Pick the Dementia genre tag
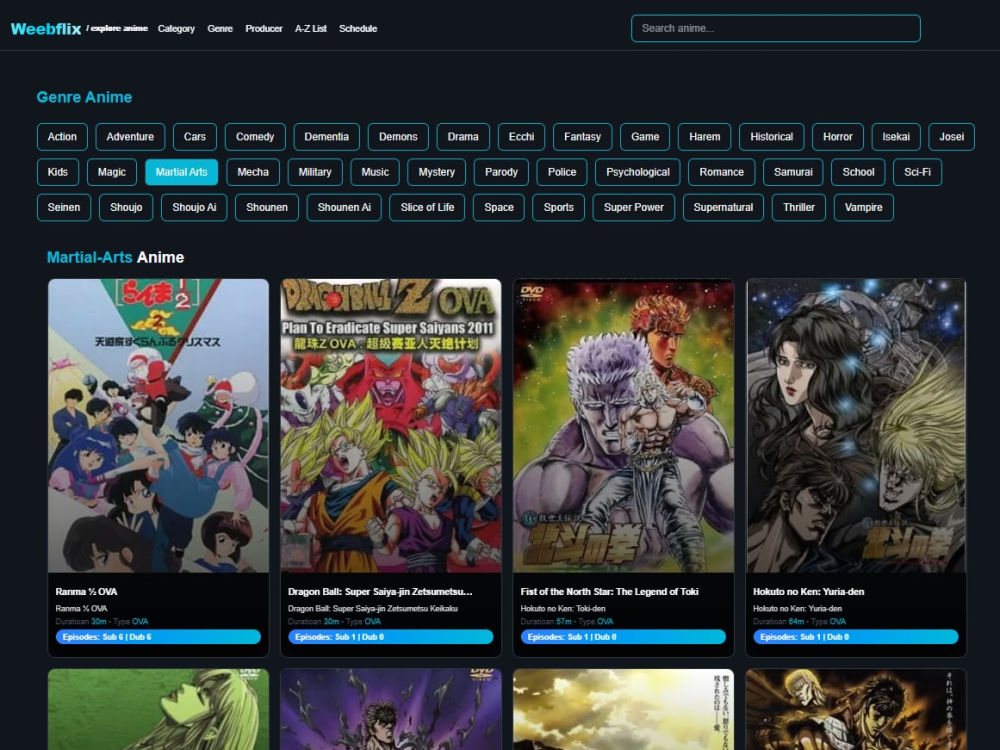1000x750 pixels. [x=327, y=136]
